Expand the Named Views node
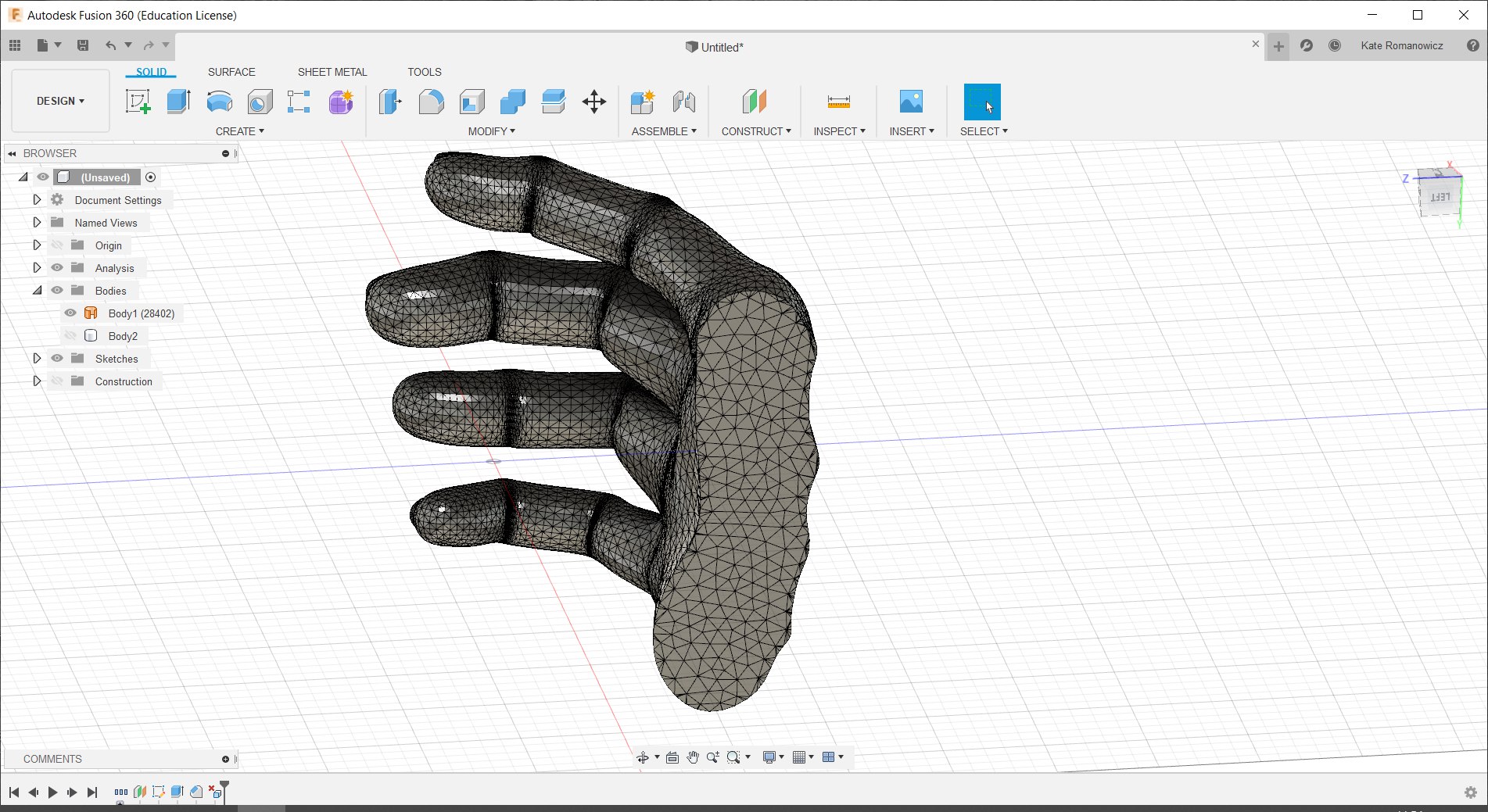Viewport: 1488px width, 812px height. [x=37, y=223]
